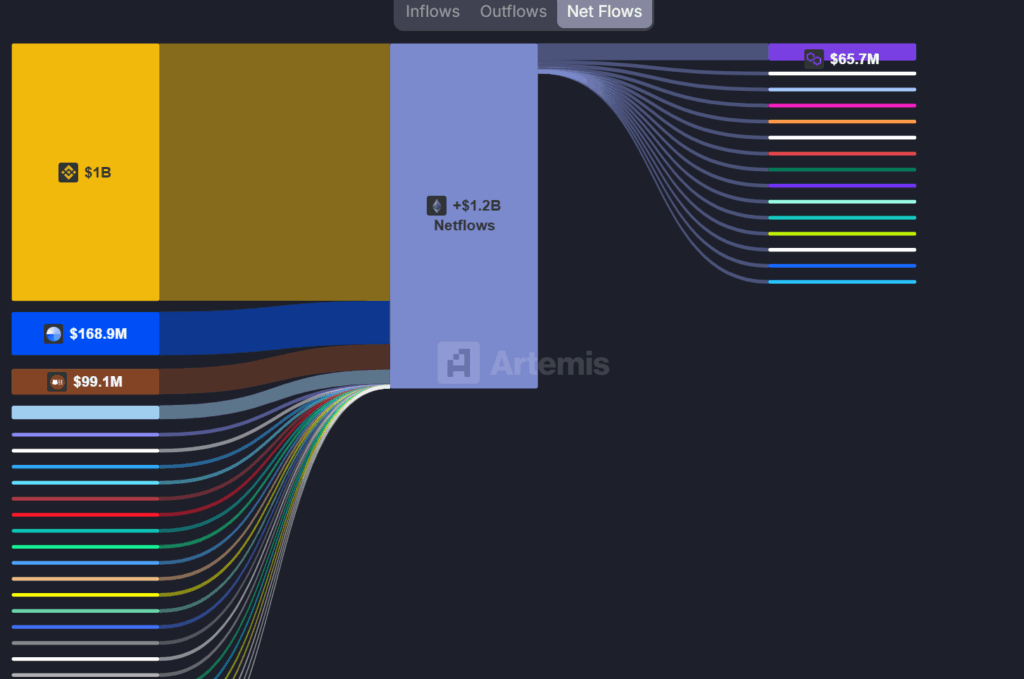This screenshot has height=679, width=1024.
Task: Select the tan source bar on the left
Action: click(86, 578)
